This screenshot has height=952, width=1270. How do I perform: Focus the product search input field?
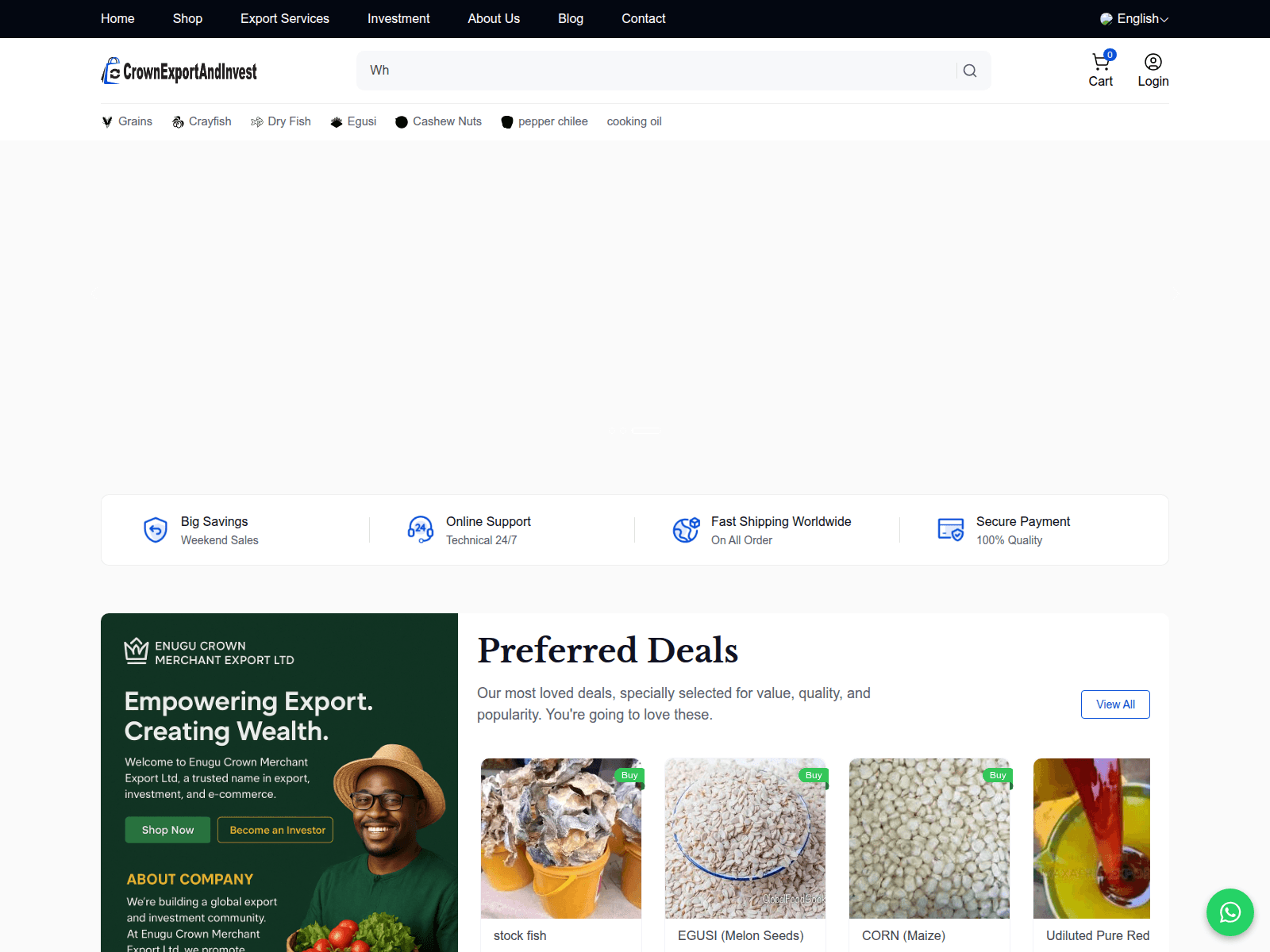pos(657,71)
